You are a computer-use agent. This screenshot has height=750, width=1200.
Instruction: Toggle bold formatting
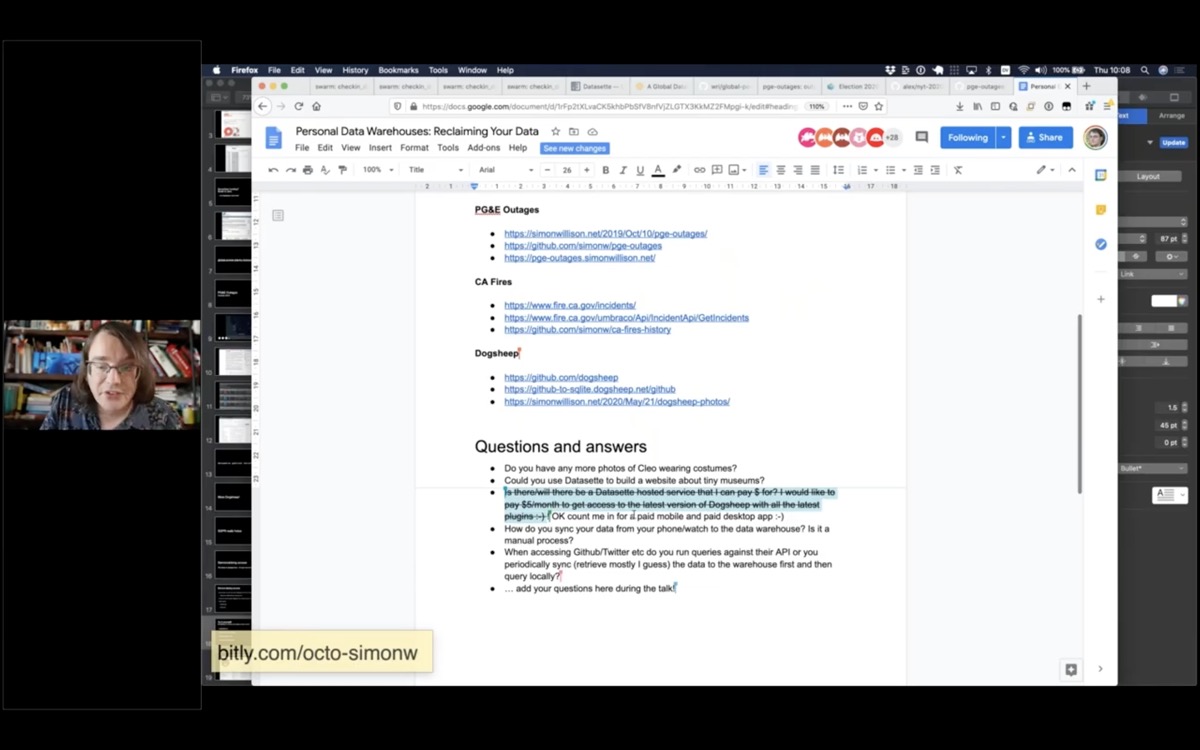(605, 170)
